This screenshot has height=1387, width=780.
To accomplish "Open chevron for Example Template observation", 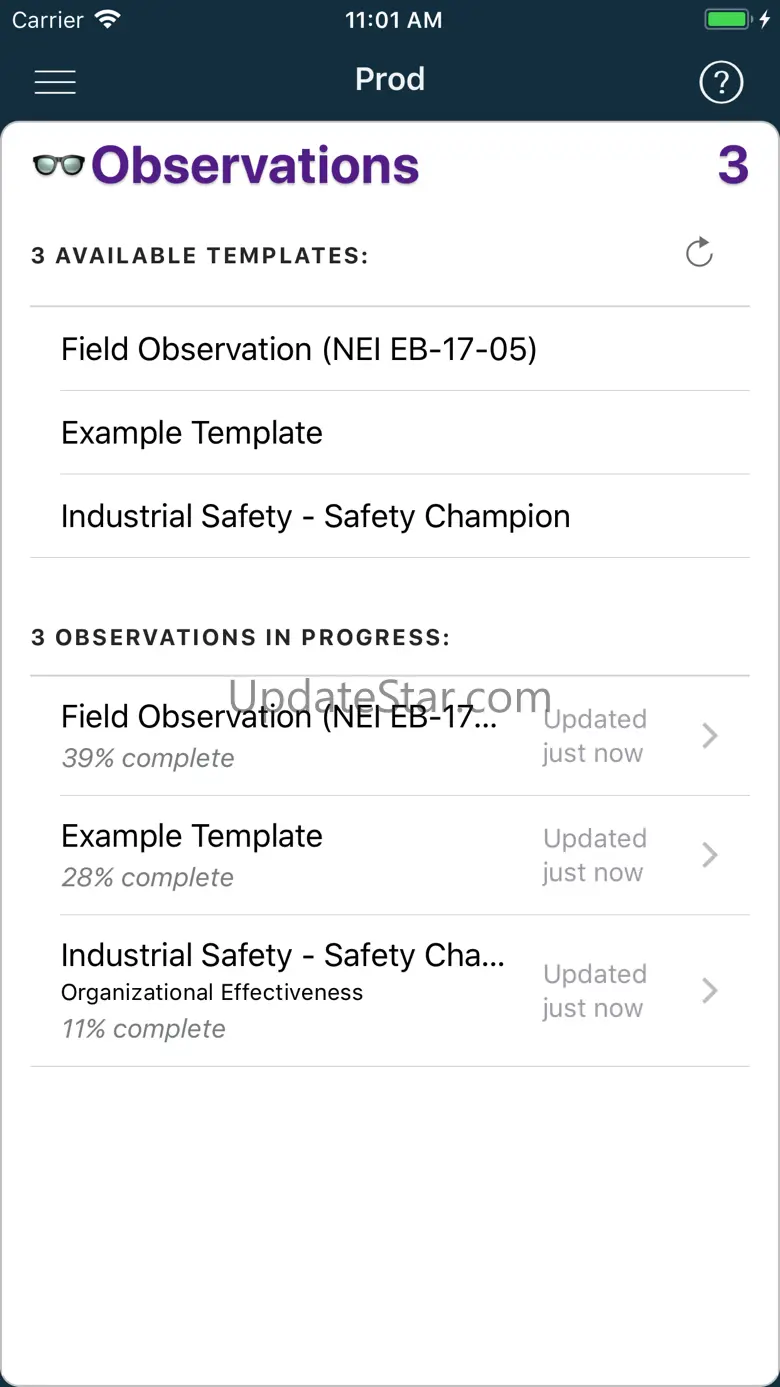I will 710,855.
